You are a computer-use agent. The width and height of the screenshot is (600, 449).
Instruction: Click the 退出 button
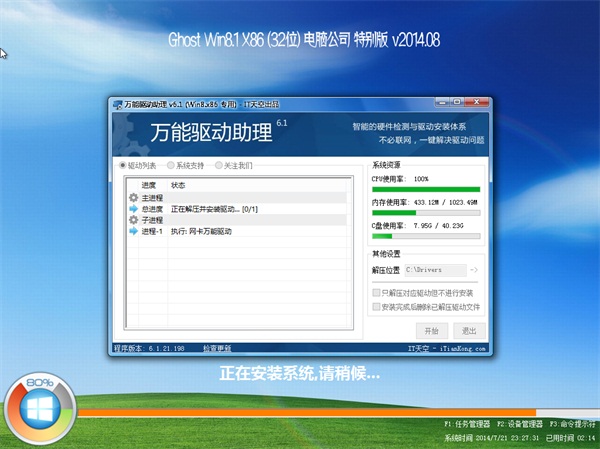tap(469, 330)
